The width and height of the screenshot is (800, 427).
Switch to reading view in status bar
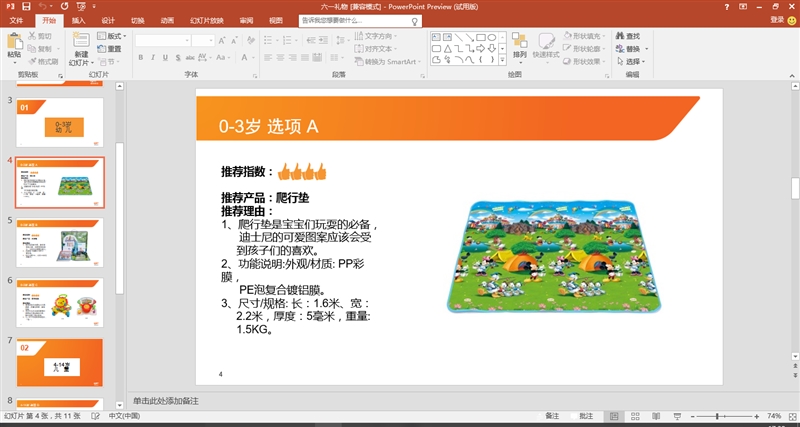coord(656,416)
